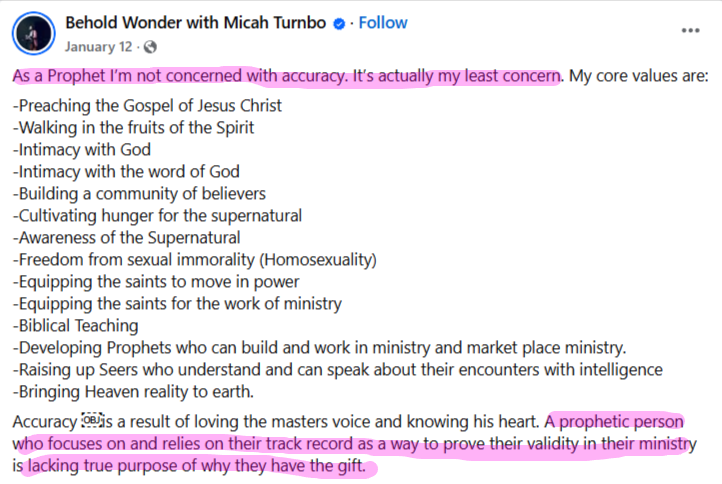Click the OBJ placeholder character after Accuracy
This screenshot has height=484, width=722.
(x=91, y=420)
